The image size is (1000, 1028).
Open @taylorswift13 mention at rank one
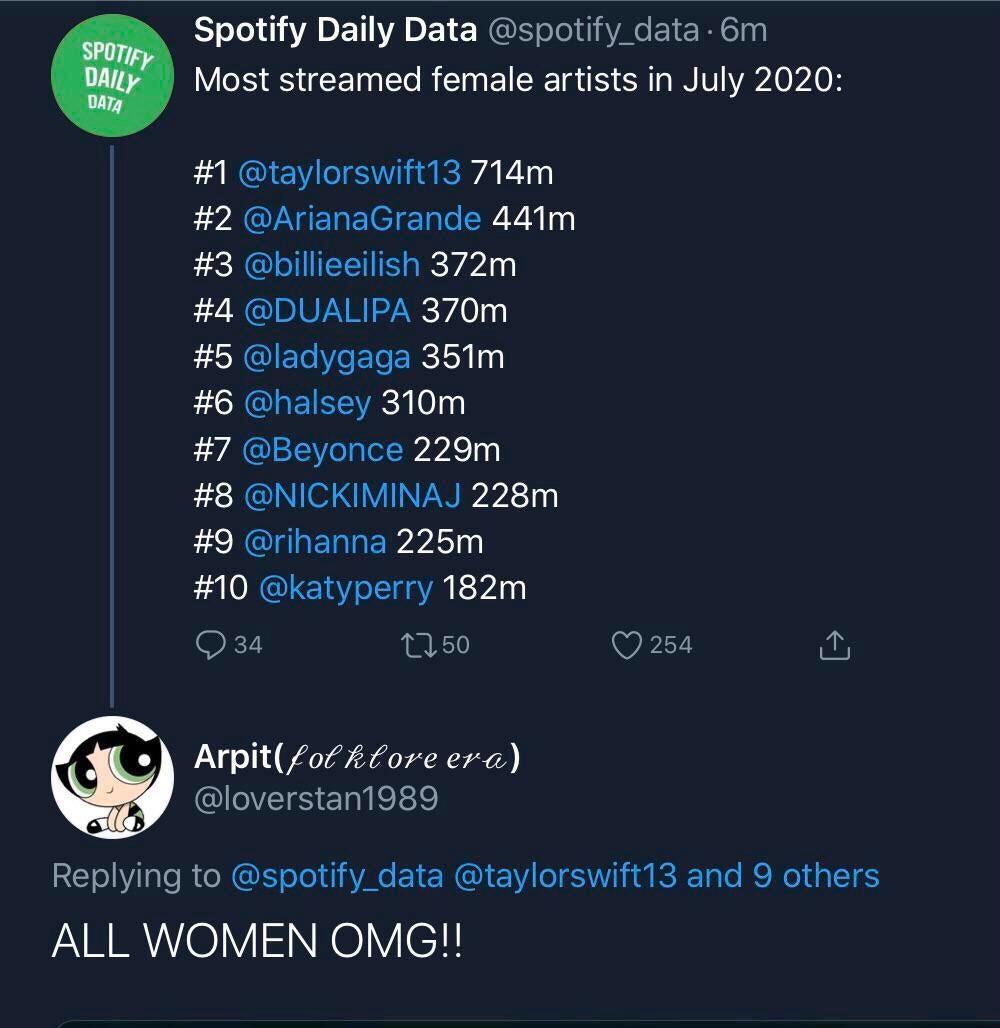point(349,173)
